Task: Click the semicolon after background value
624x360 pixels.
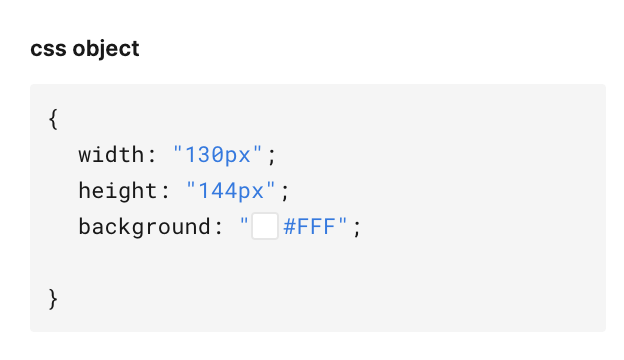Action: [357, 229]
